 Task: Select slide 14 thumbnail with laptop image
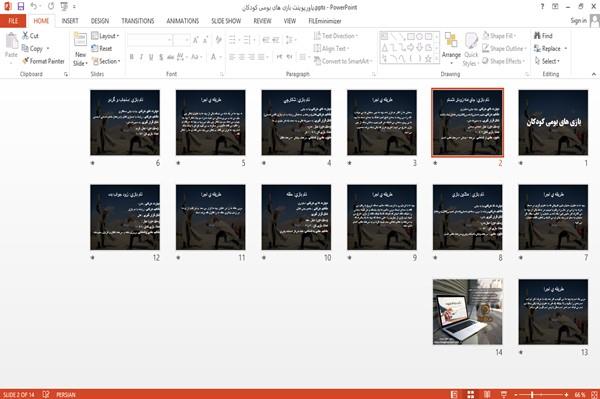(468, 312)
